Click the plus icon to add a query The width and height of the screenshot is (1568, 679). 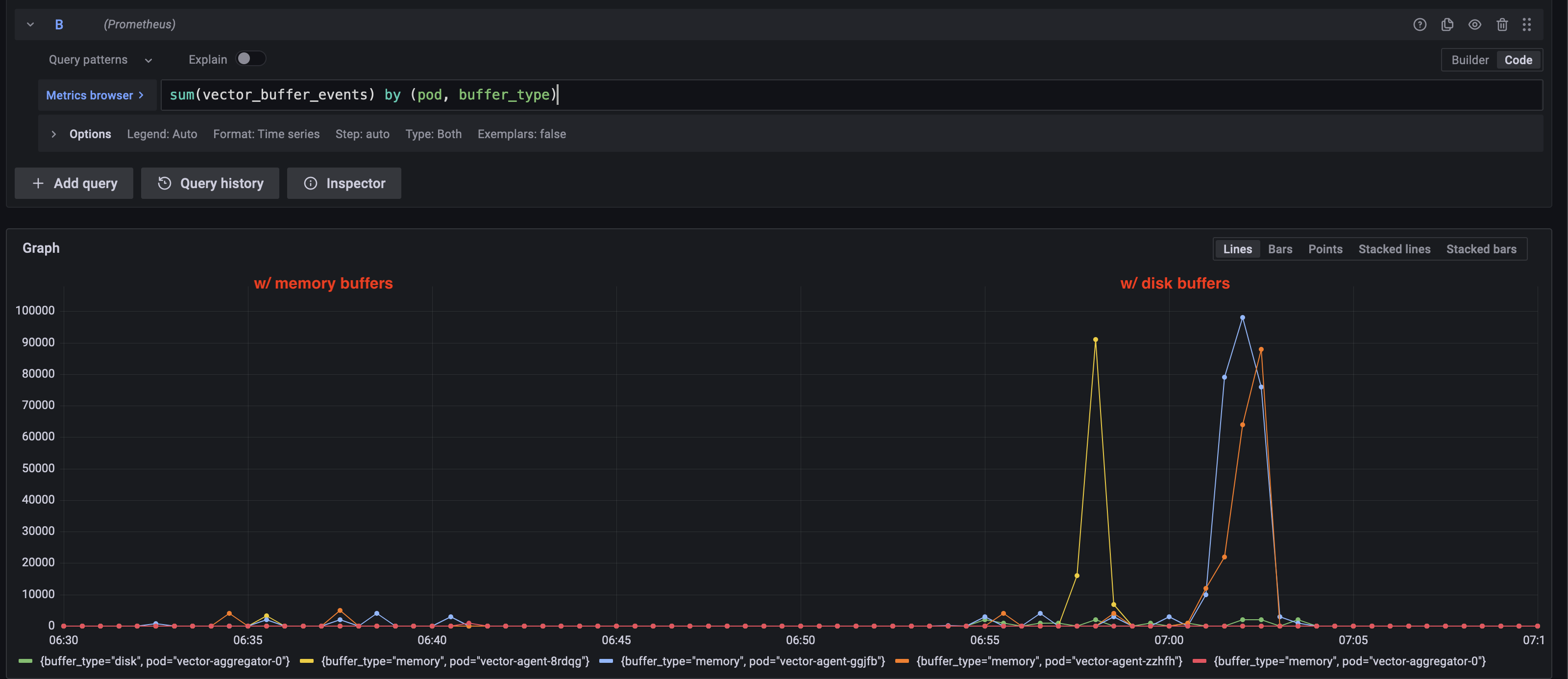coord(38,183)
